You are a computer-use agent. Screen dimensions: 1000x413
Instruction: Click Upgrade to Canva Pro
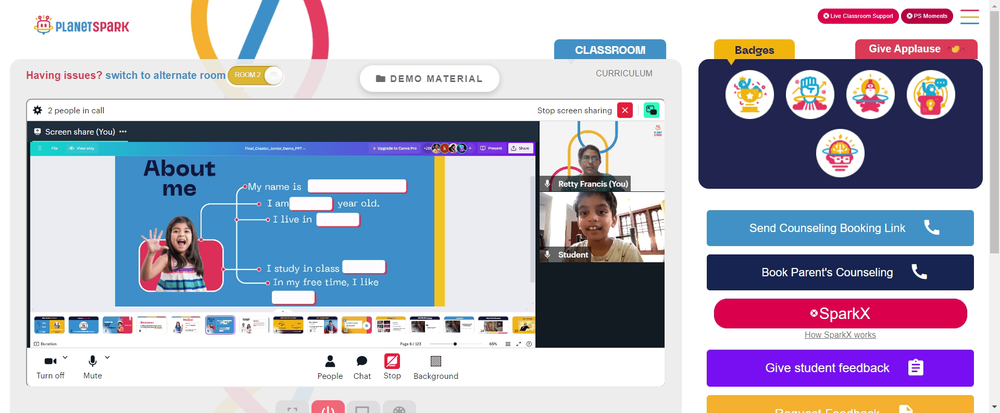(x=394, y=148)
